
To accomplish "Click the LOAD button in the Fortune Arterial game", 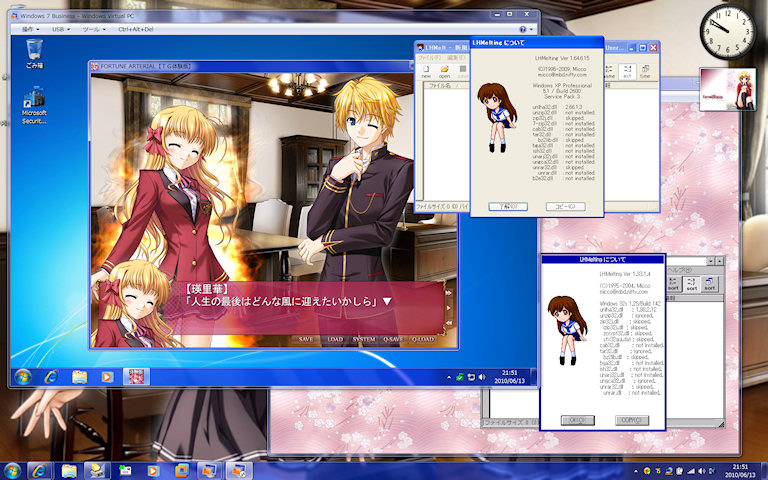I will pos(335,339).
